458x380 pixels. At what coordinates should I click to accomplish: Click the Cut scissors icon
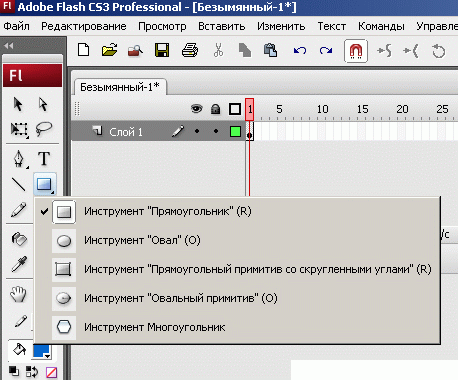tap(218, 51)
